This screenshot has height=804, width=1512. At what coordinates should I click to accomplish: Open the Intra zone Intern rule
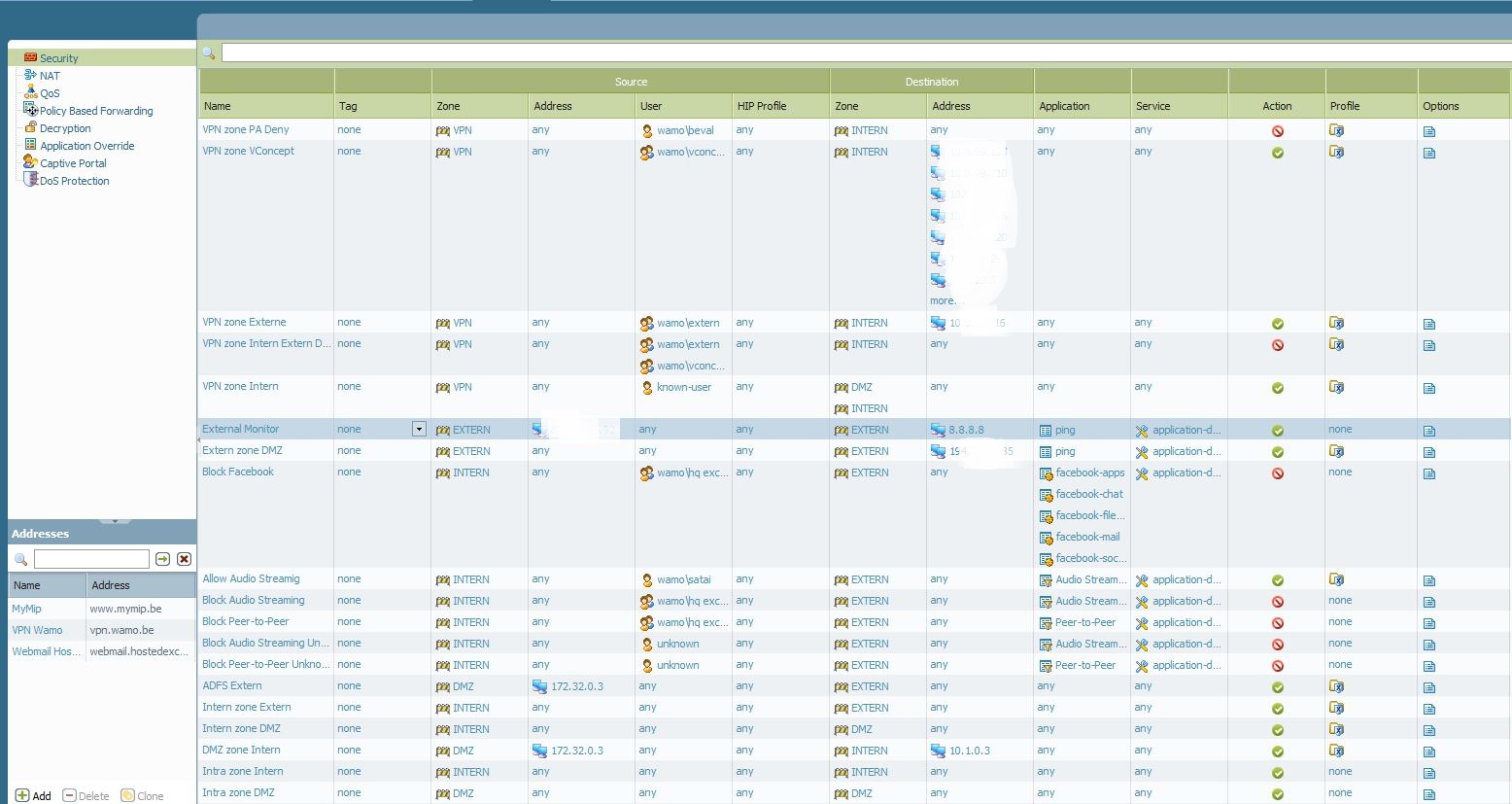tap(243, 771)
